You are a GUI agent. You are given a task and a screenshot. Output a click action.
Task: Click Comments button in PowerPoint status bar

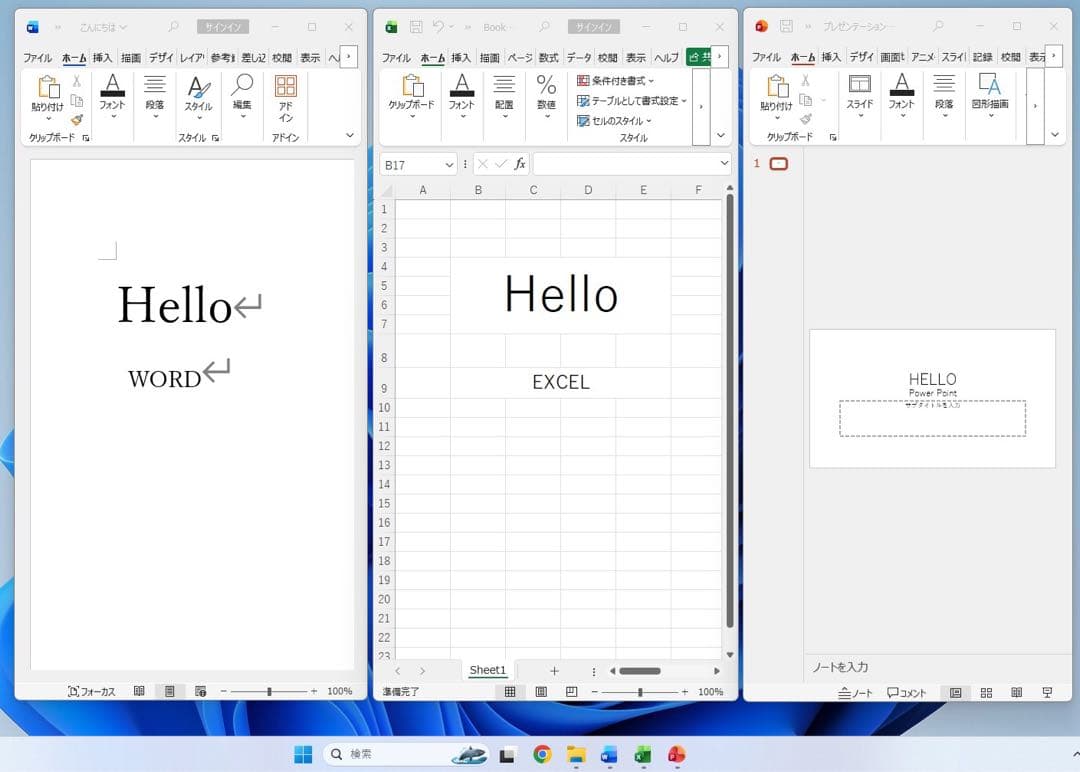(906, 693)
